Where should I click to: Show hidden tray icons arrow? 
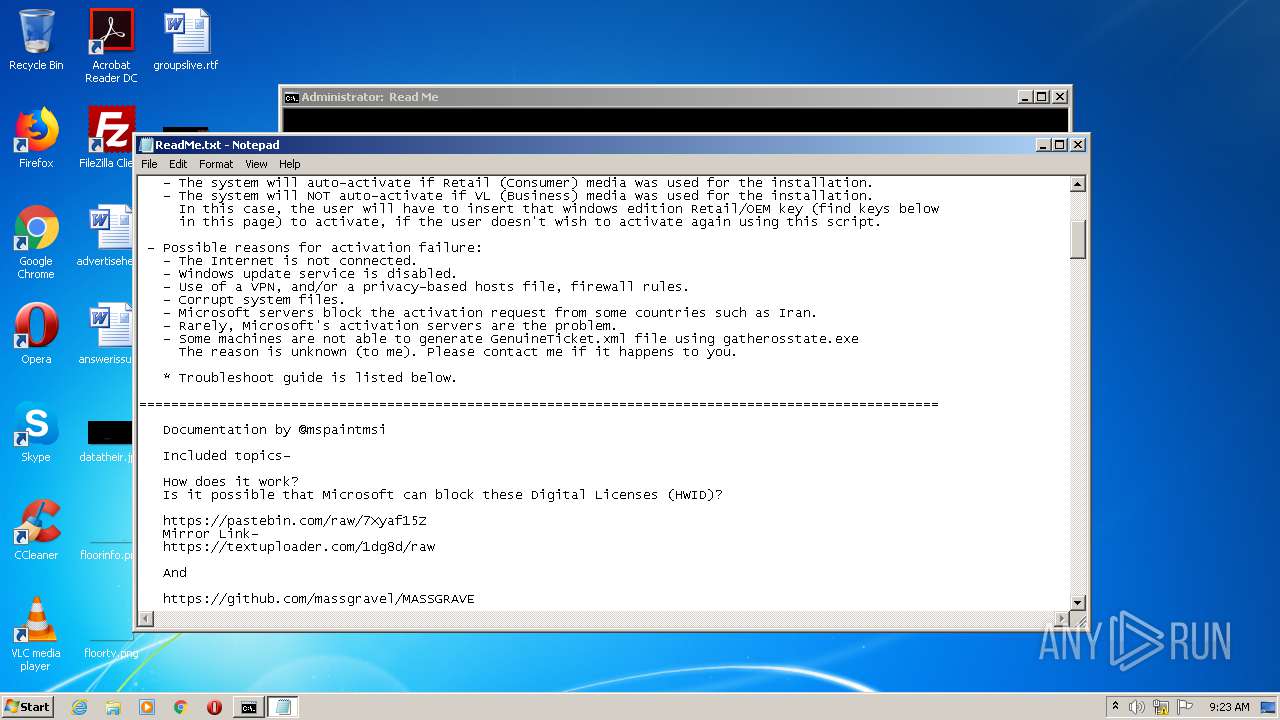(x=1115, y=707)
